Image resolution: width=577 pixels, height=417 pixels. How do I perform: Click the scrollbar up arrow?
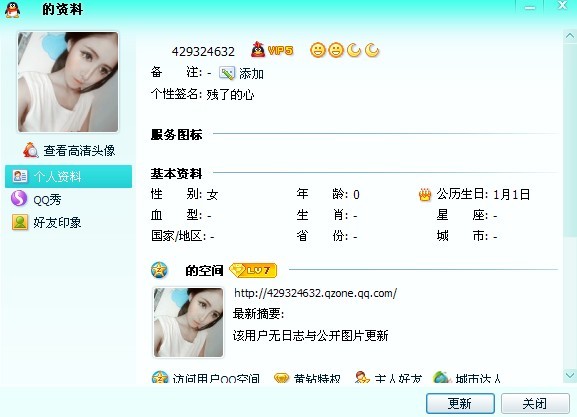click(570, 36)
